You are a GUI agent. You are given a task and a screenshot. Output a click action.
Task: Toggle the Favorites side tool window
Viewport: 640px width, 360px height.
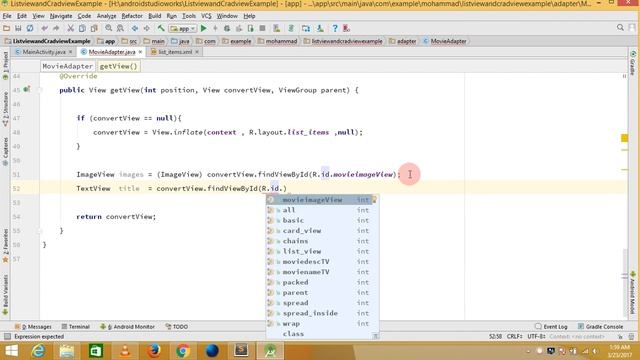[5, 245]
